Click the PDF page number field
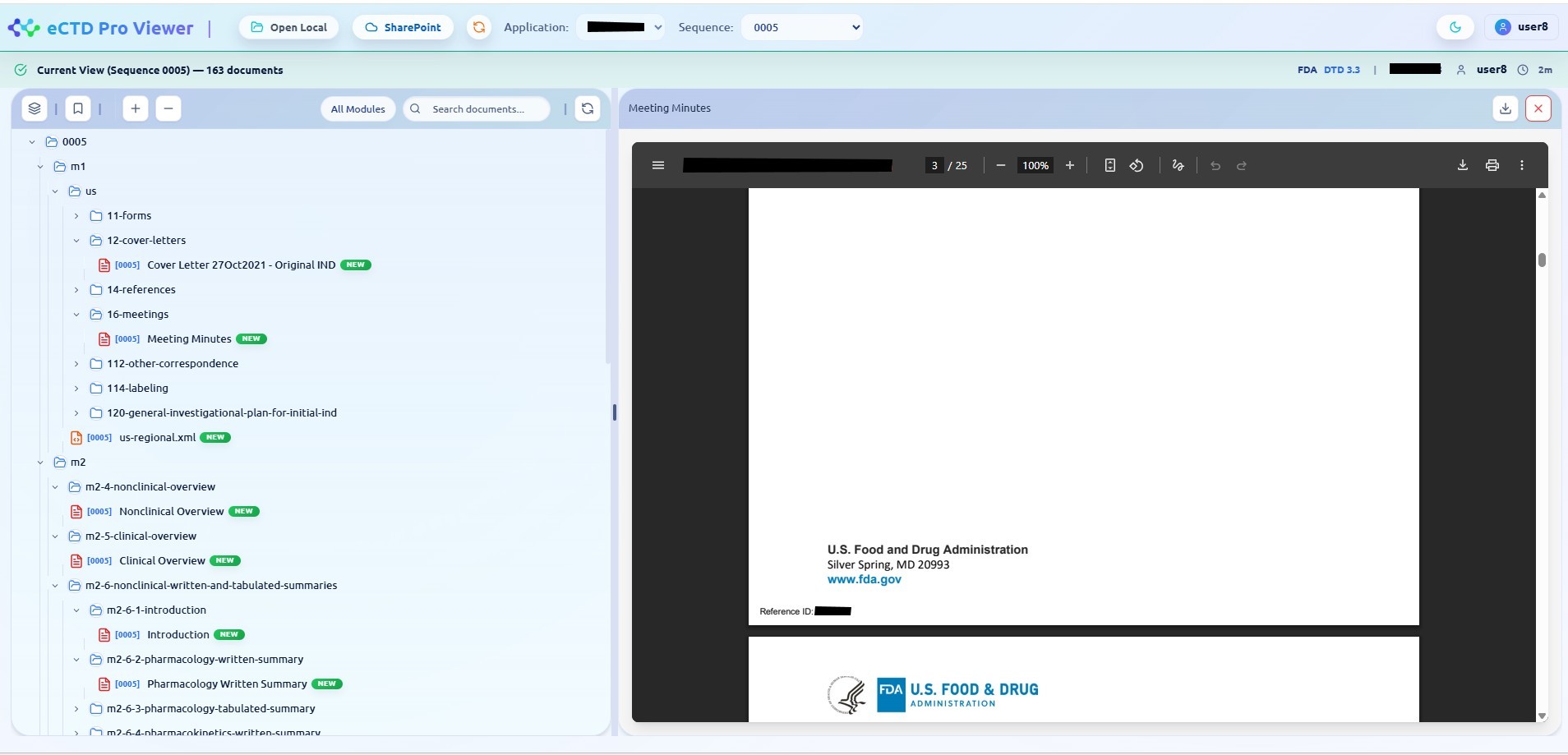Viewport: 1568px width, 755px height. [934, 165]
